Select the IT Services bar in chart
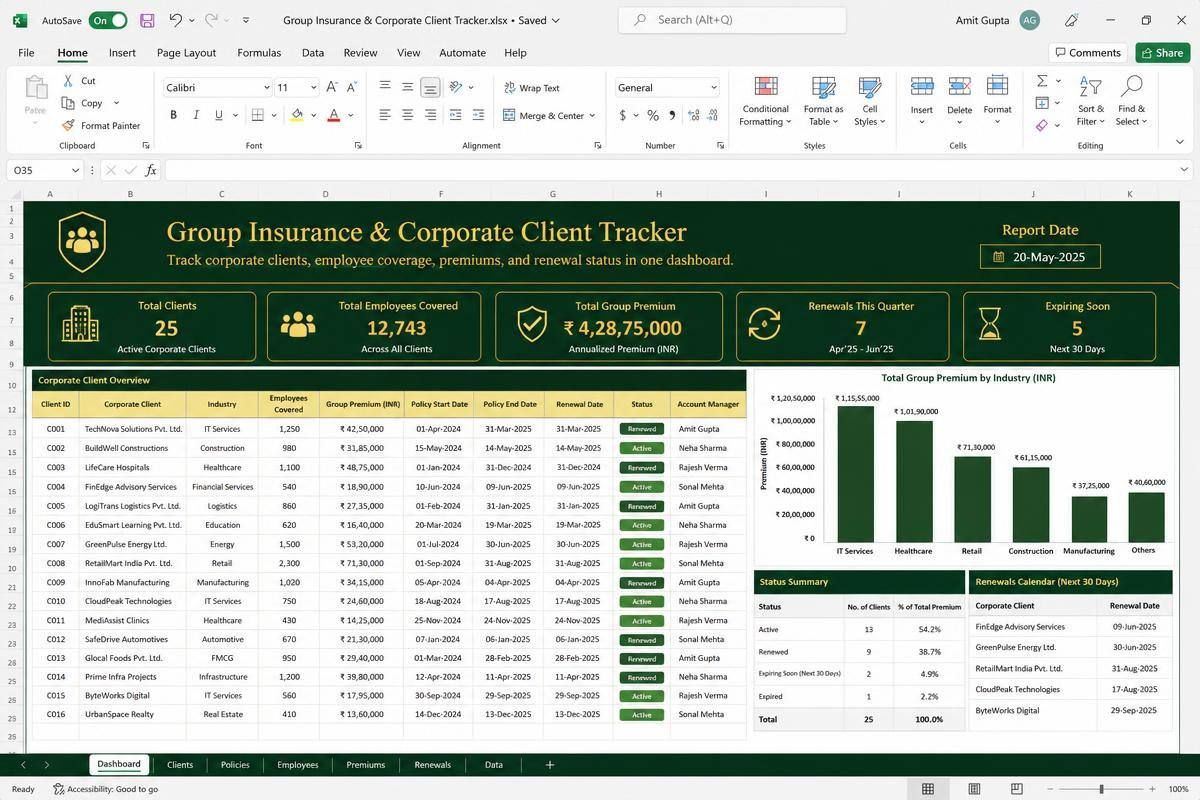The height and width of the screenshot is (800, 1200). coord(855,474)
